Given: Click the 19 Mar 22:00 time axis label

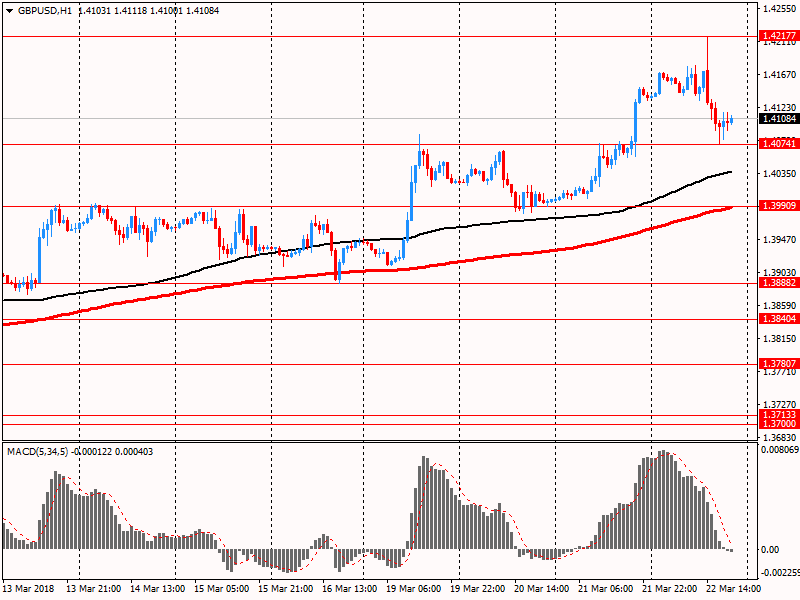Looking at the screenshot, I should (x=478, y=589).
